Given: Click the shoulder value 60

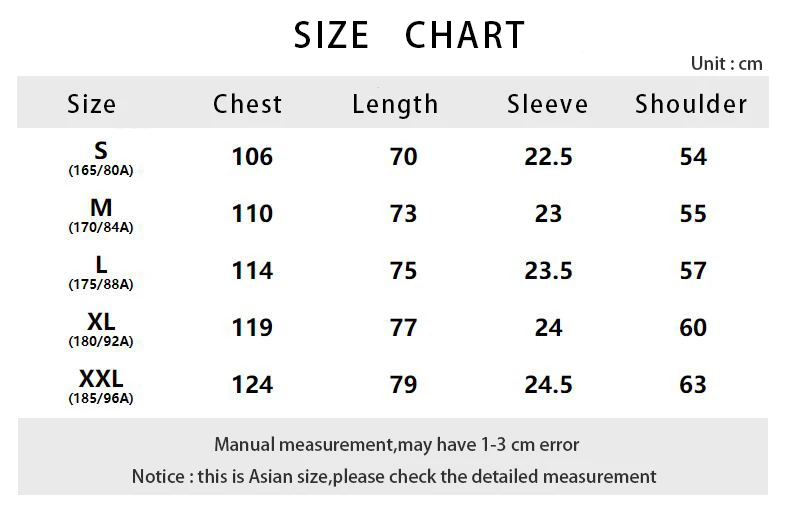Looking at the screenshot, I should coord(693,328).
